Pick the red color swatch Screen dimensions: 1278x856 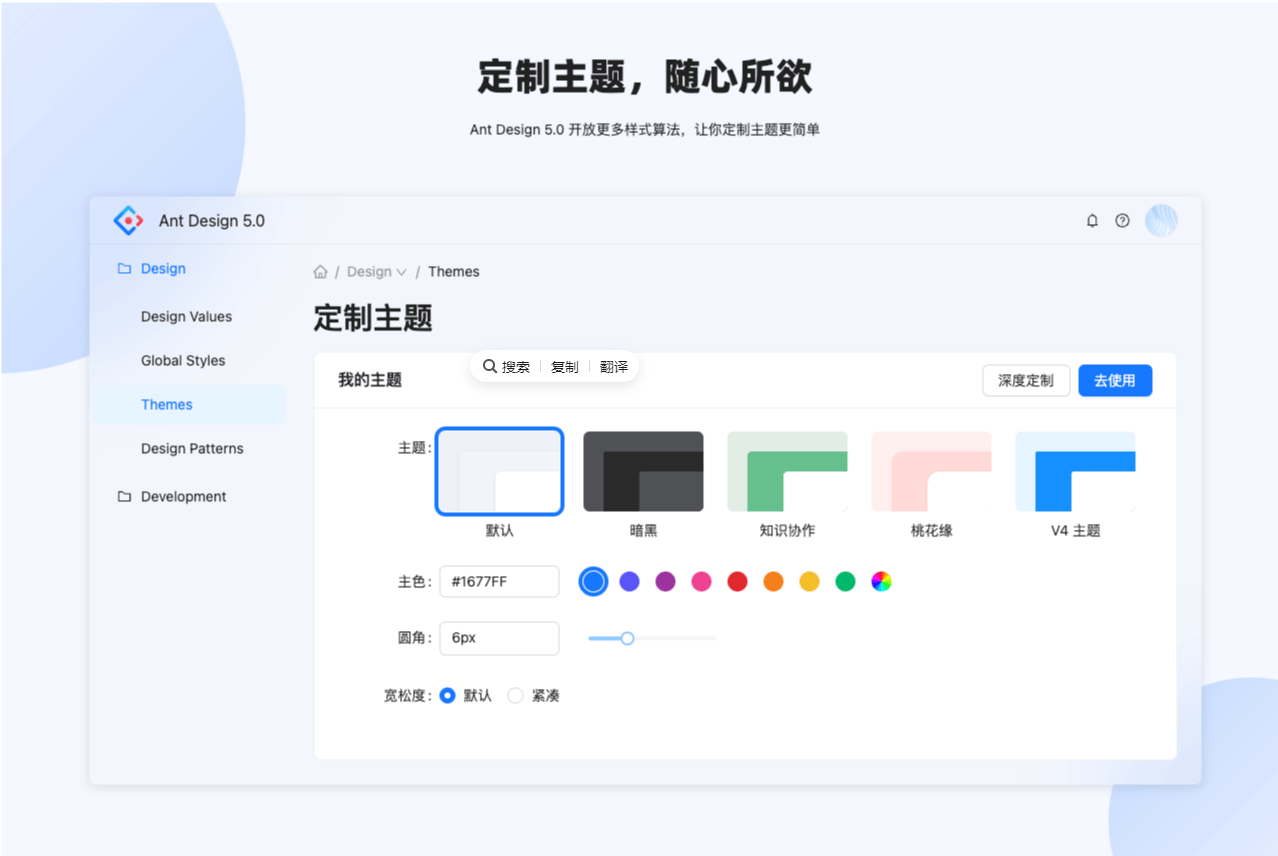point(737,581)
